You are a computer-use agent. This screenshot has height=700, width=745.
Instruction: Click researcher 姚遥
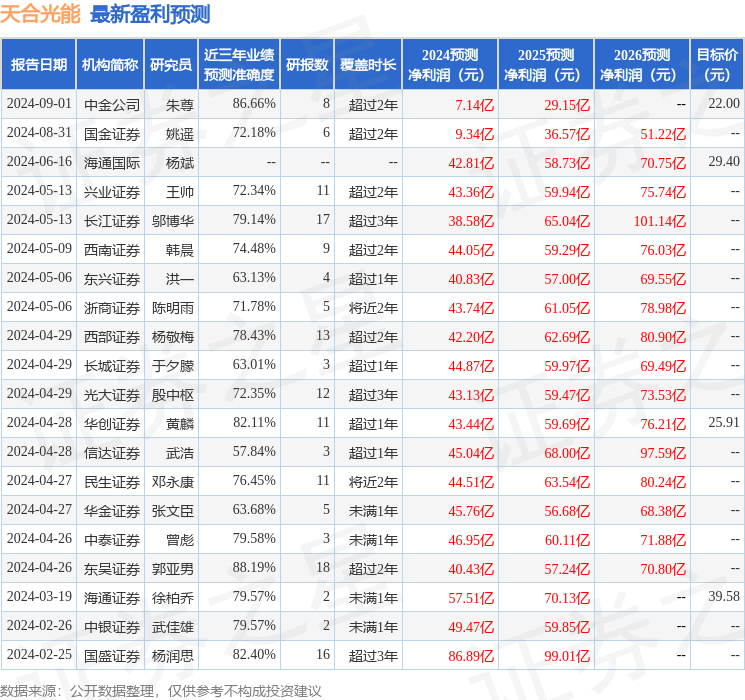pyautogui.click(x=180, y=134)
